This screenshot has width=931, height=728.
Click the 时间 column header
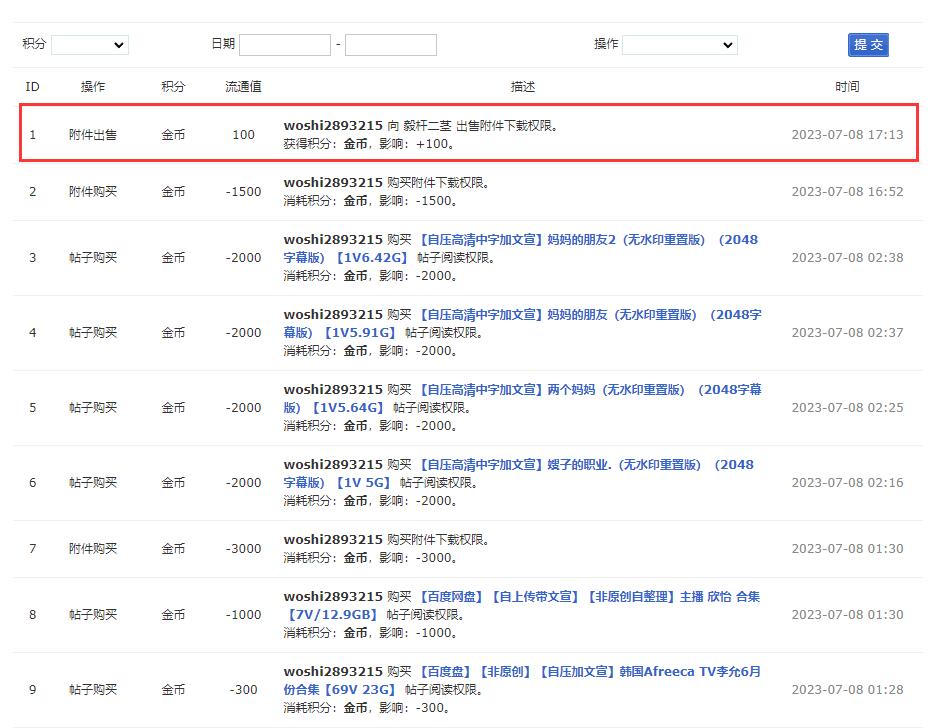(x=847, y=87)
